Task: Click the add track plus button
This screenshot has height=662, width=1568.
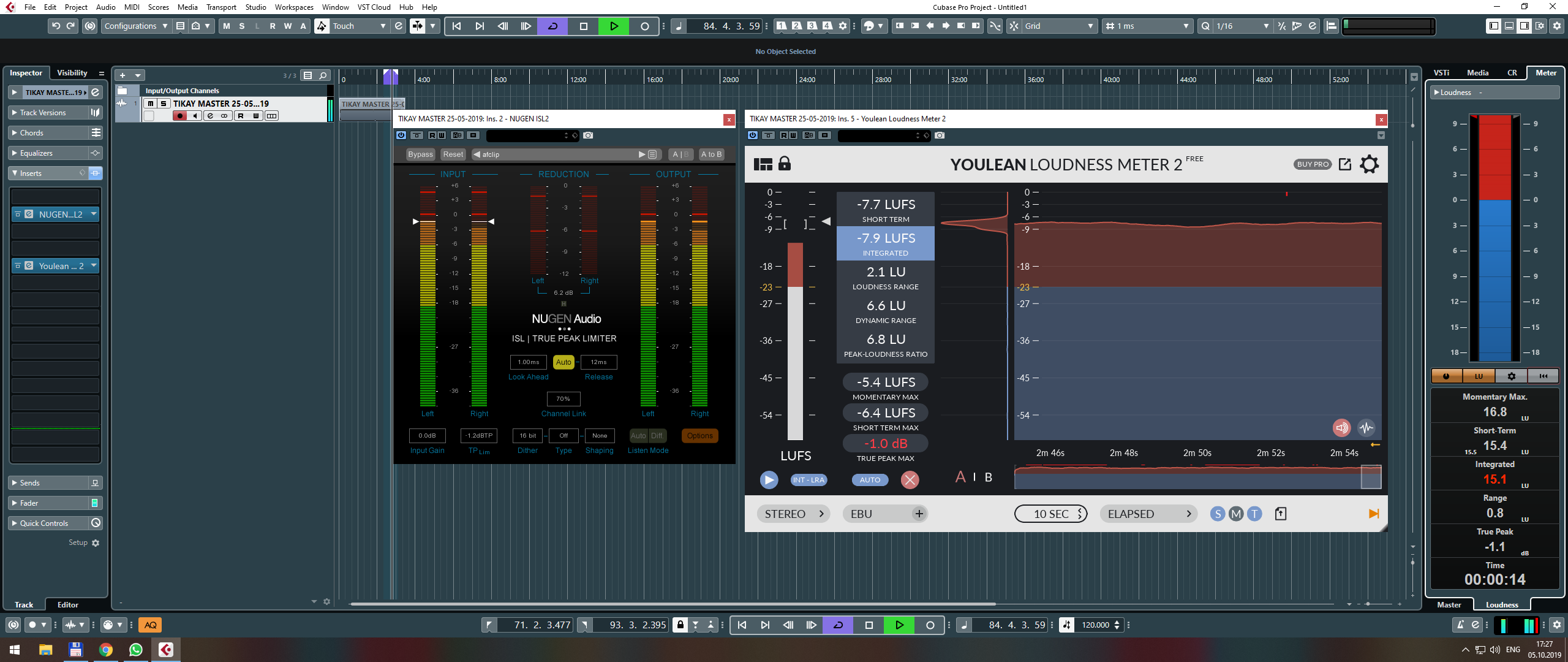Action: (123, 75)
